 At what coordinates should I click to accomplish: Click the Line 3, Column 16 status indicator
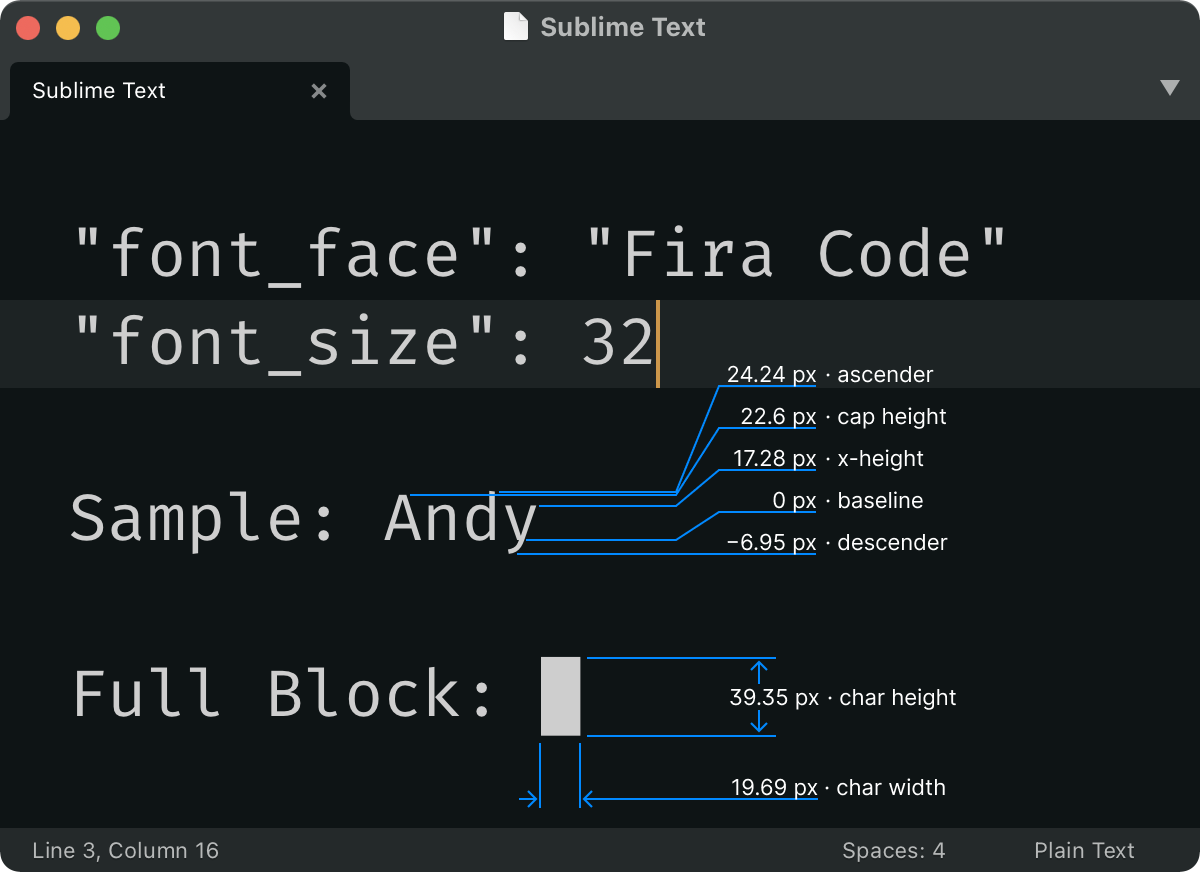124,850
